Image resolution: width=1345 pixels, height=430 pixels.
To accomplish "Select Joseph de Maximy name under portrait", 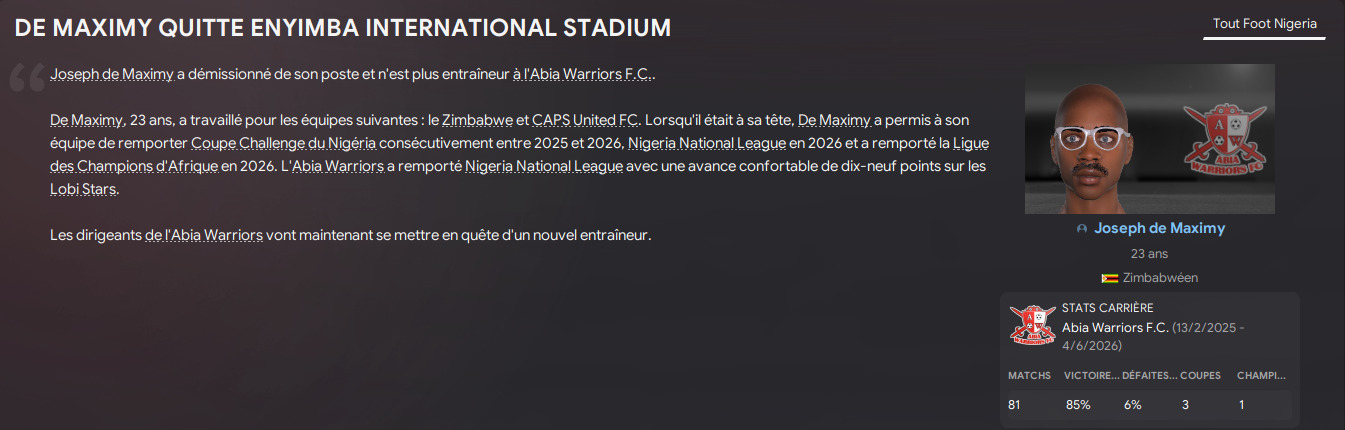I will [x=1158, y=229].
